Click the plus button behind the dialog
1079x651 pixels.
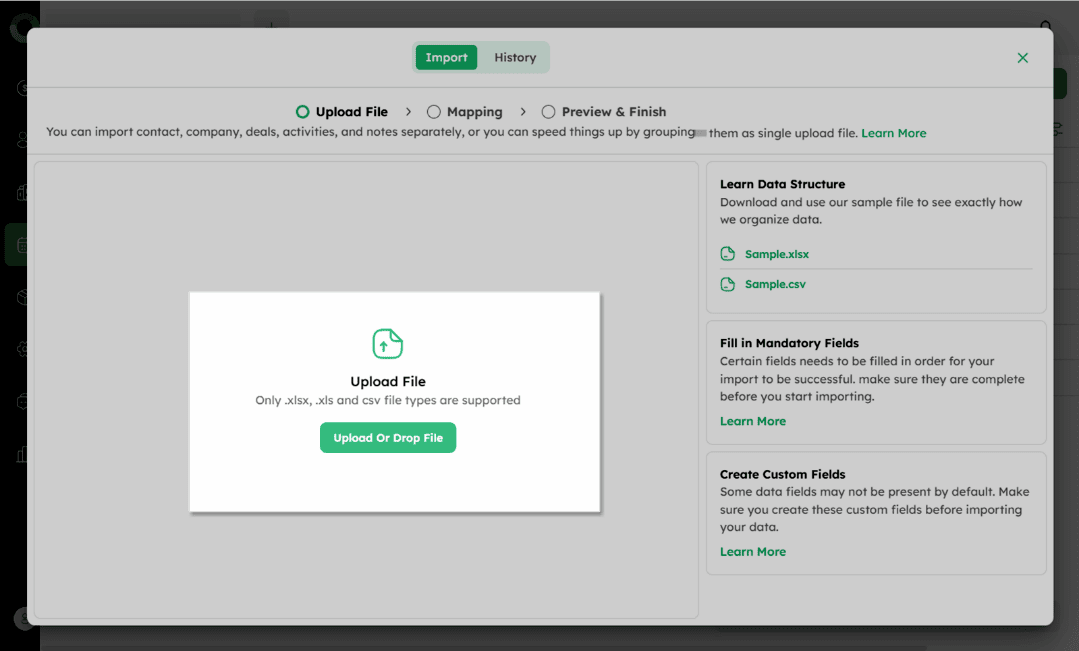[x=270, y=20]
